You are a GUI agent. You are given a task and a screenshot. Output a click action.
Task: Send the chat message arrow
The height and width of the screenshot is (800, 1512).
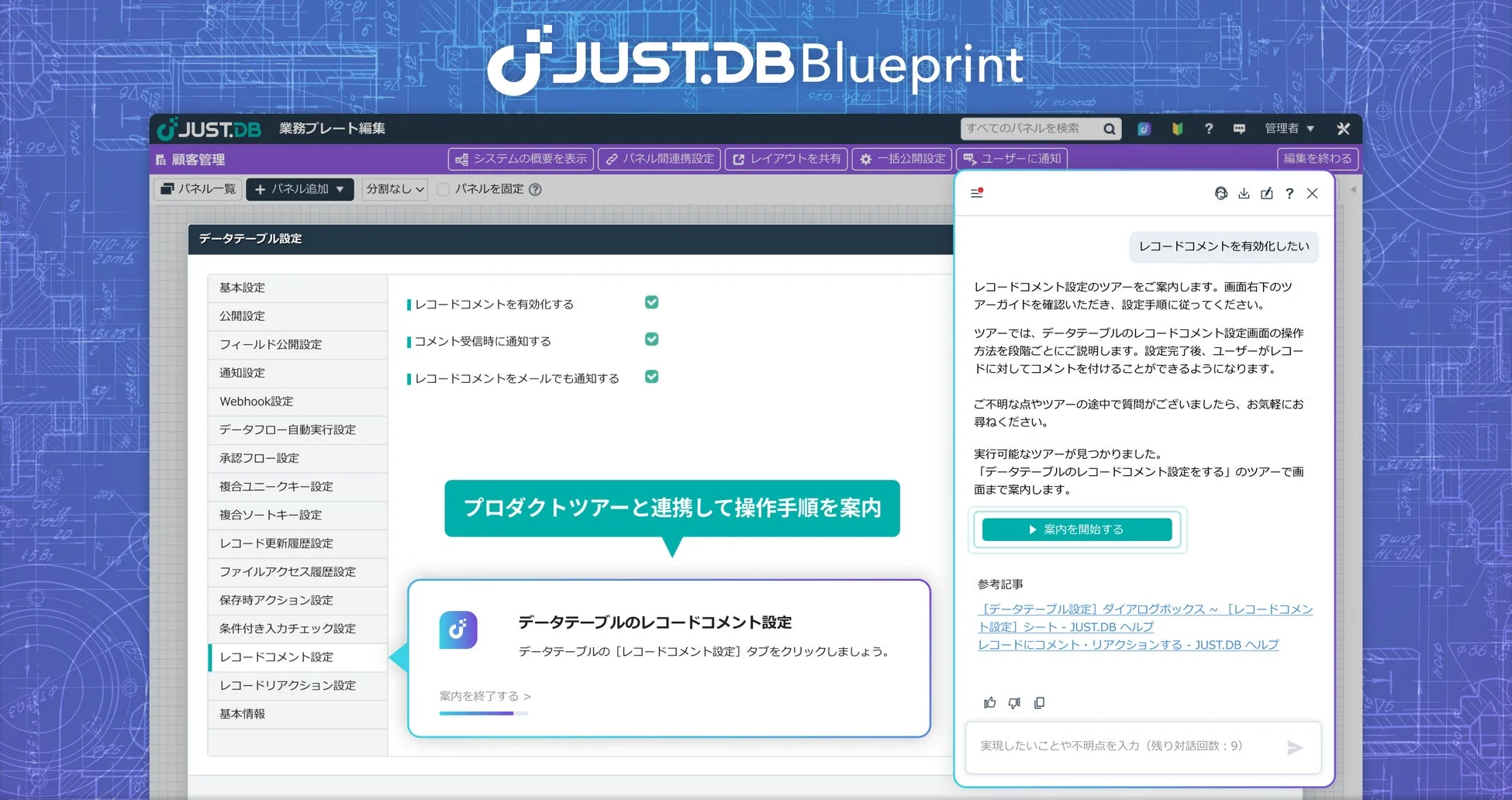click(1295, 747)
